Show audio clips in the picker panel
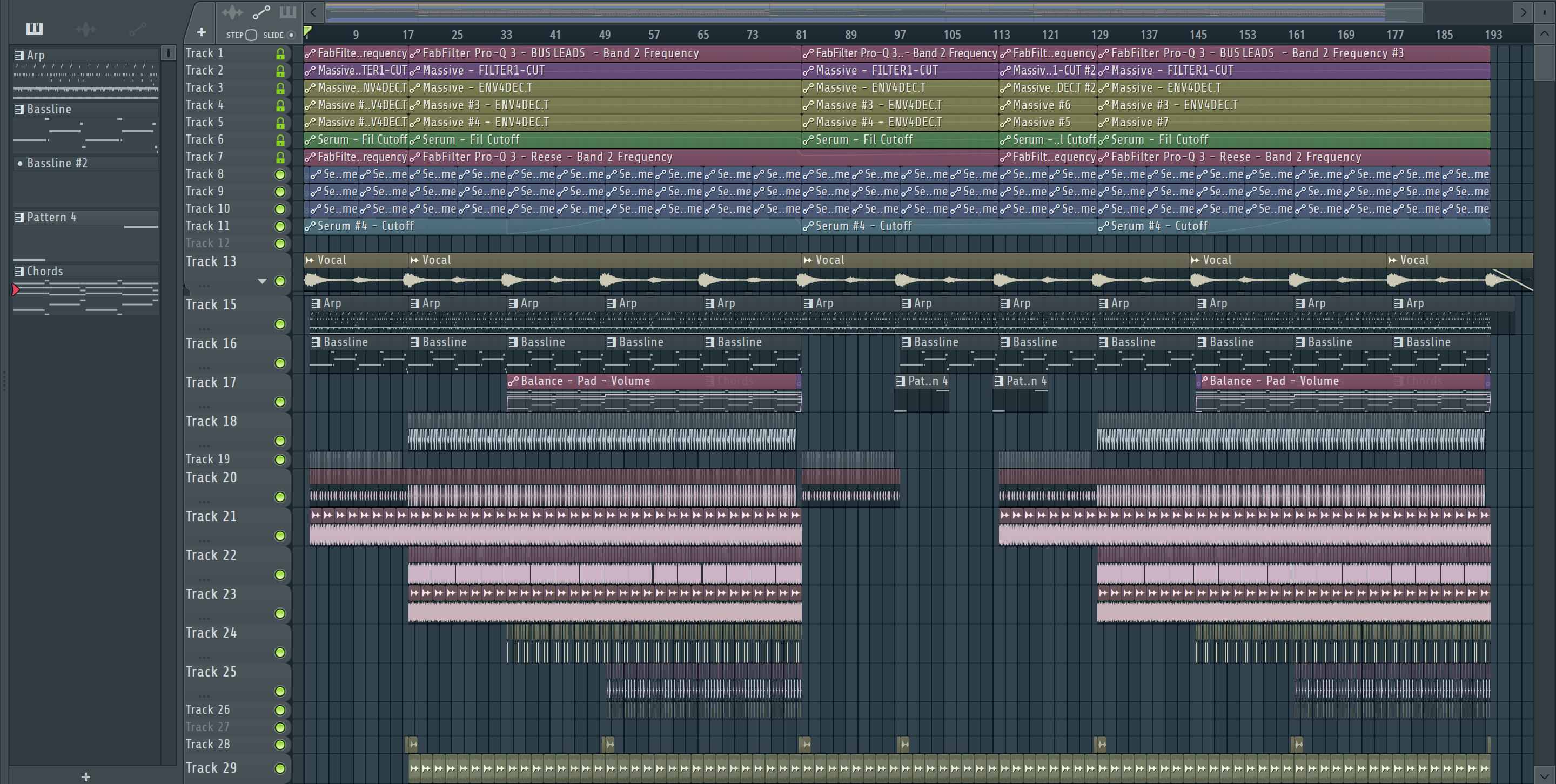Image resolution: width=1556 pixels, height=784 pixels. tap(86, 29)
